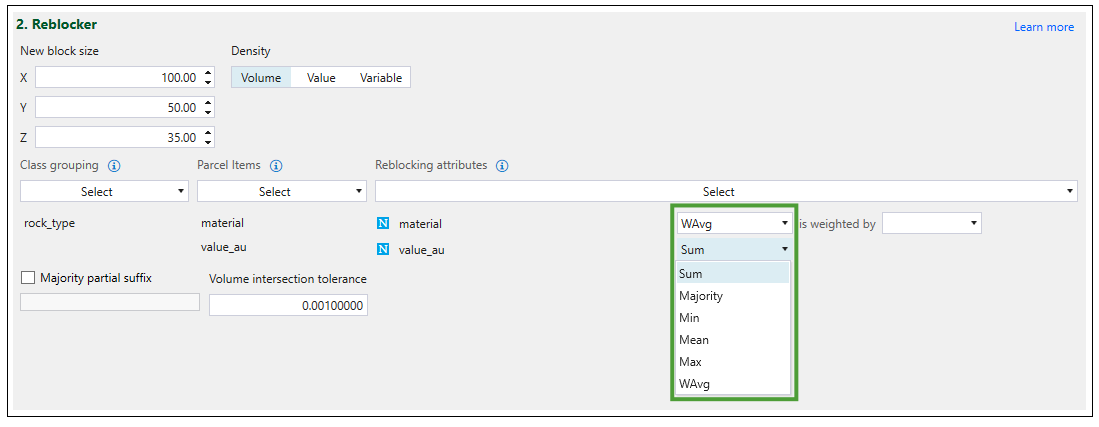Open the Learn more link
Viewport: 1099px width, 427px height.
pyautogui.click(x=1044, y=27)
